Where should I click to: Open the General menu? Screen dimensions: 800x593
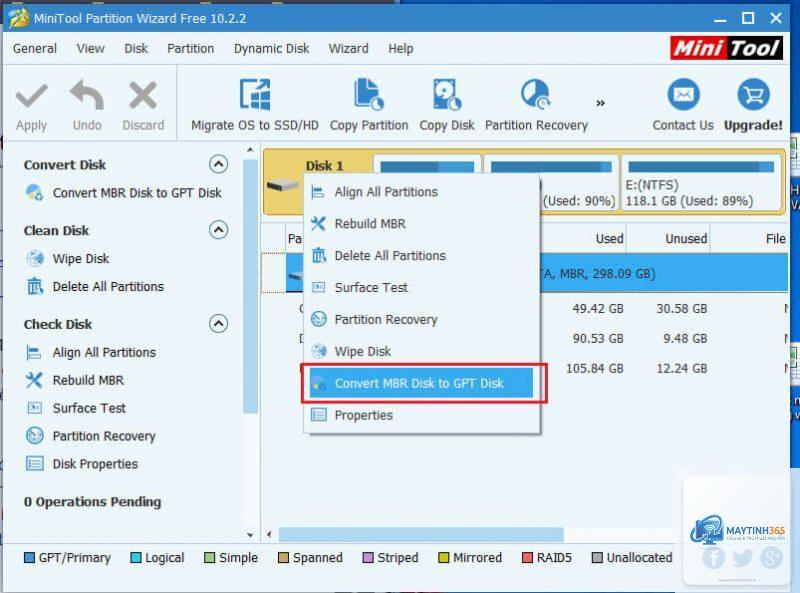(x=35, y=49)
